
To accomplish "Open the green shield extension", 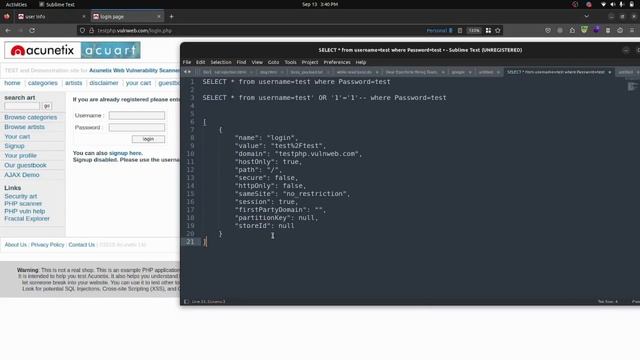I will click(x=584, y=30).
